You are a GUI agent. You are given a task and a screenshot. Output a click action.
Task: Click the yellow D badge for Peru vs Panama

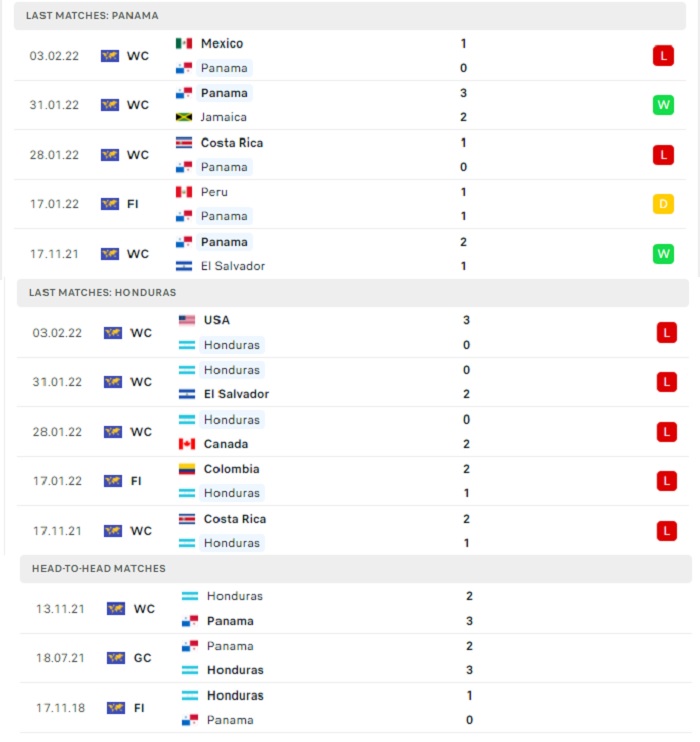click(x=663, y=204)
